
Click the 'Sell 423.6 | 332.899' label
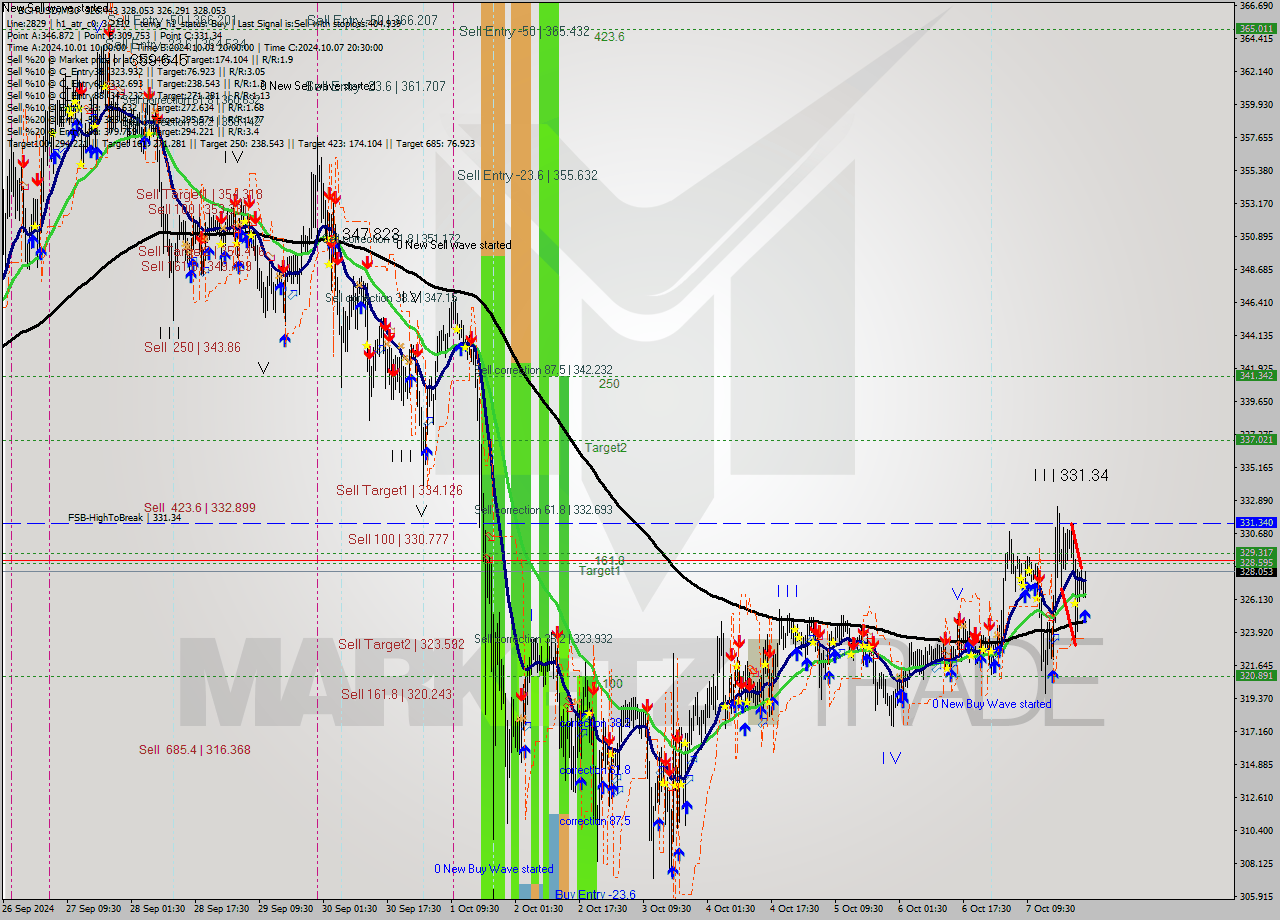coord(199,508)
